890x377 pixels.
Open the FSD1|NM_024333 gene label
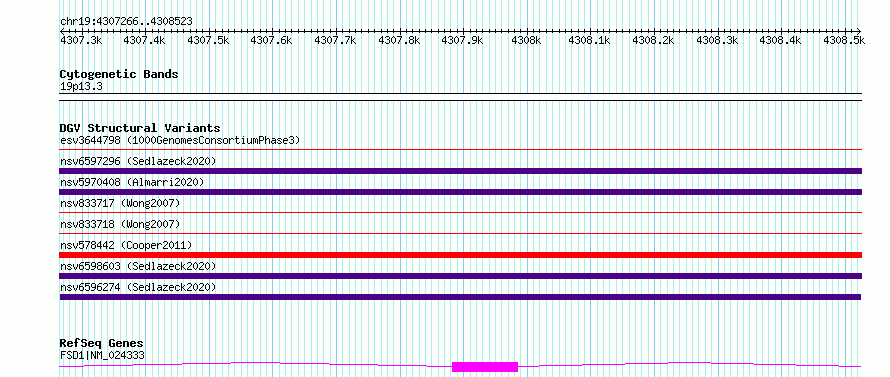coord(102,356)
